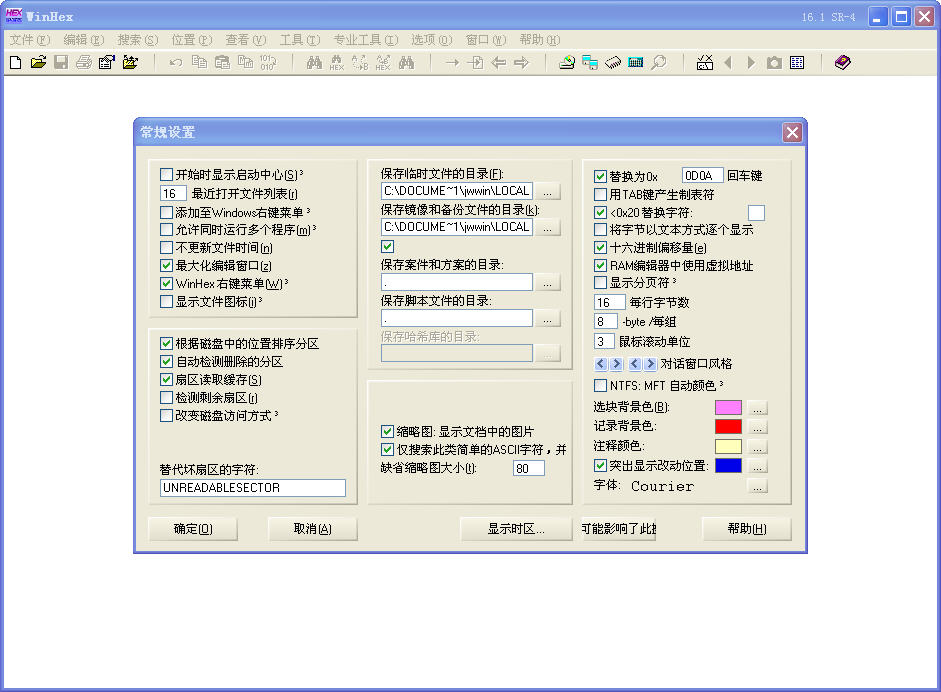Click the blue table grid icon
941x692 pixels.
(x=797, y=62)
